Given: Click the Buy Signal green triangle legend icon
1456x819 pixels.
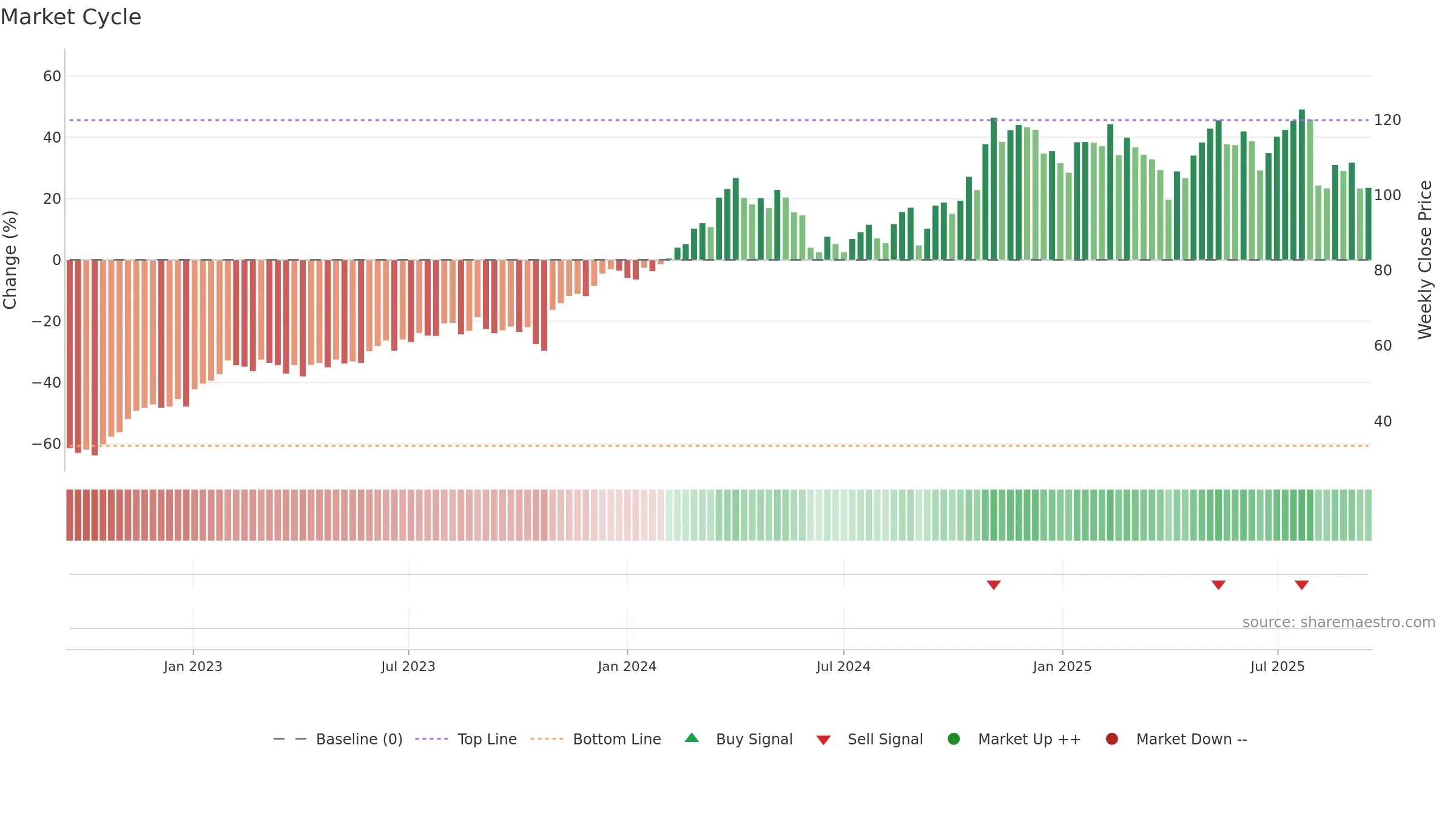Looking at the screenshot, I should click(x=692, y=738).
